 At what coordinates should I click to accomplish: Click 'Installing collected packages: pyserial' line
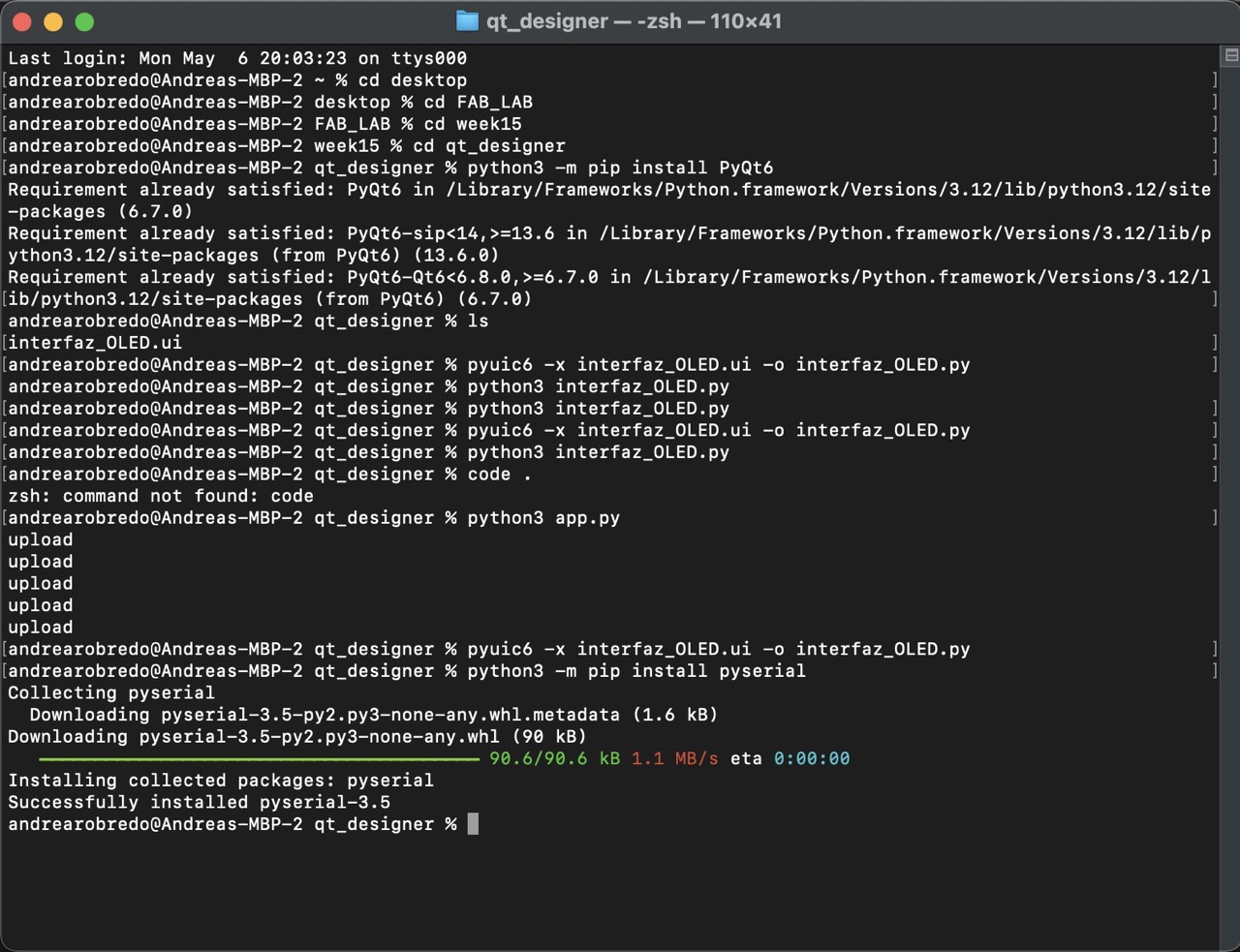point(221,781)
